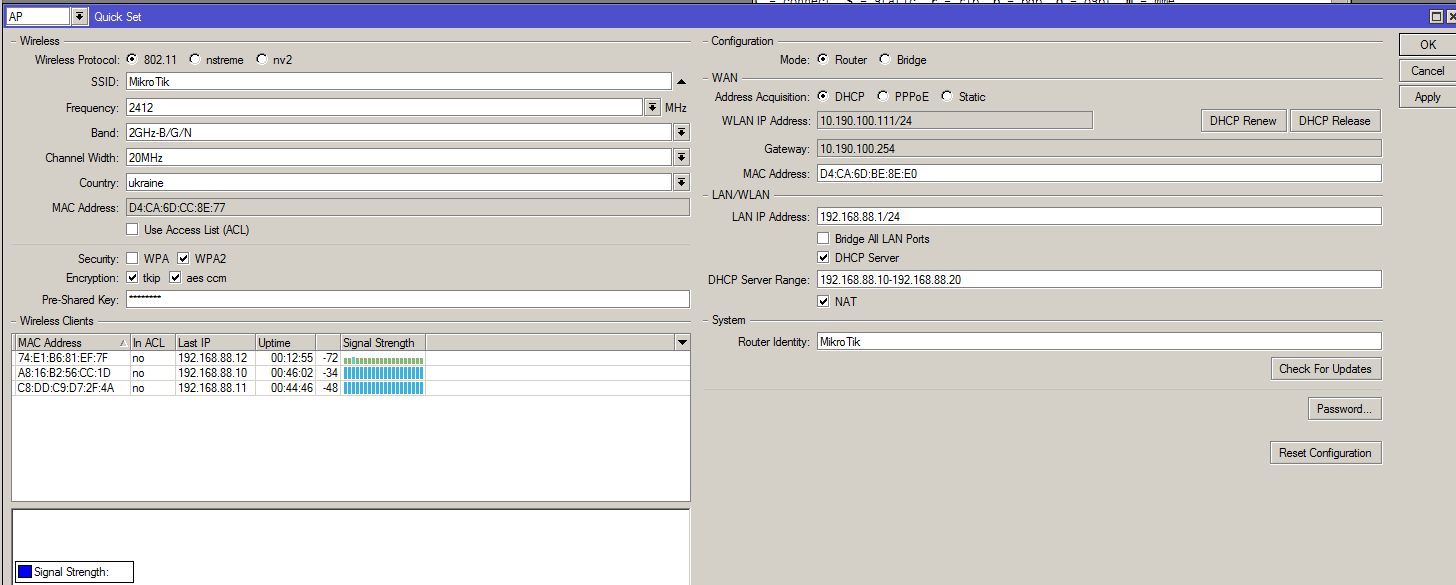Toggle aes ccm encryption checkbox
1456x585 pixels.
pos(176,278)
